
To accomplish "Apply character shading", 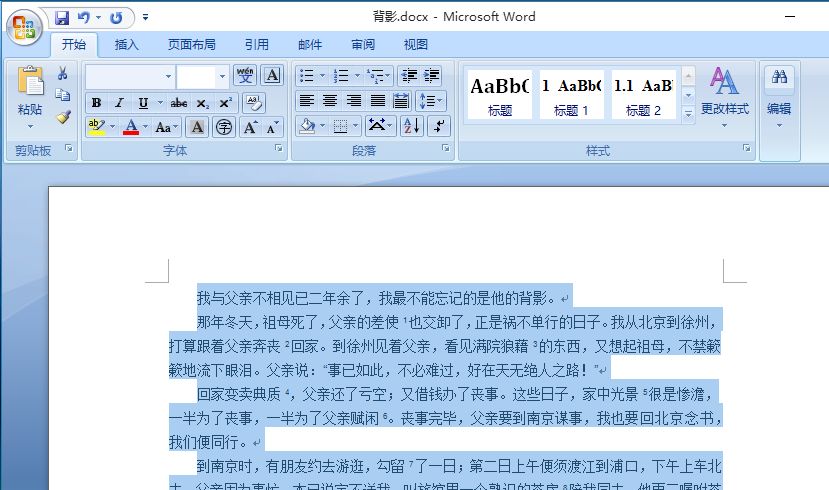I will [197, 127].
